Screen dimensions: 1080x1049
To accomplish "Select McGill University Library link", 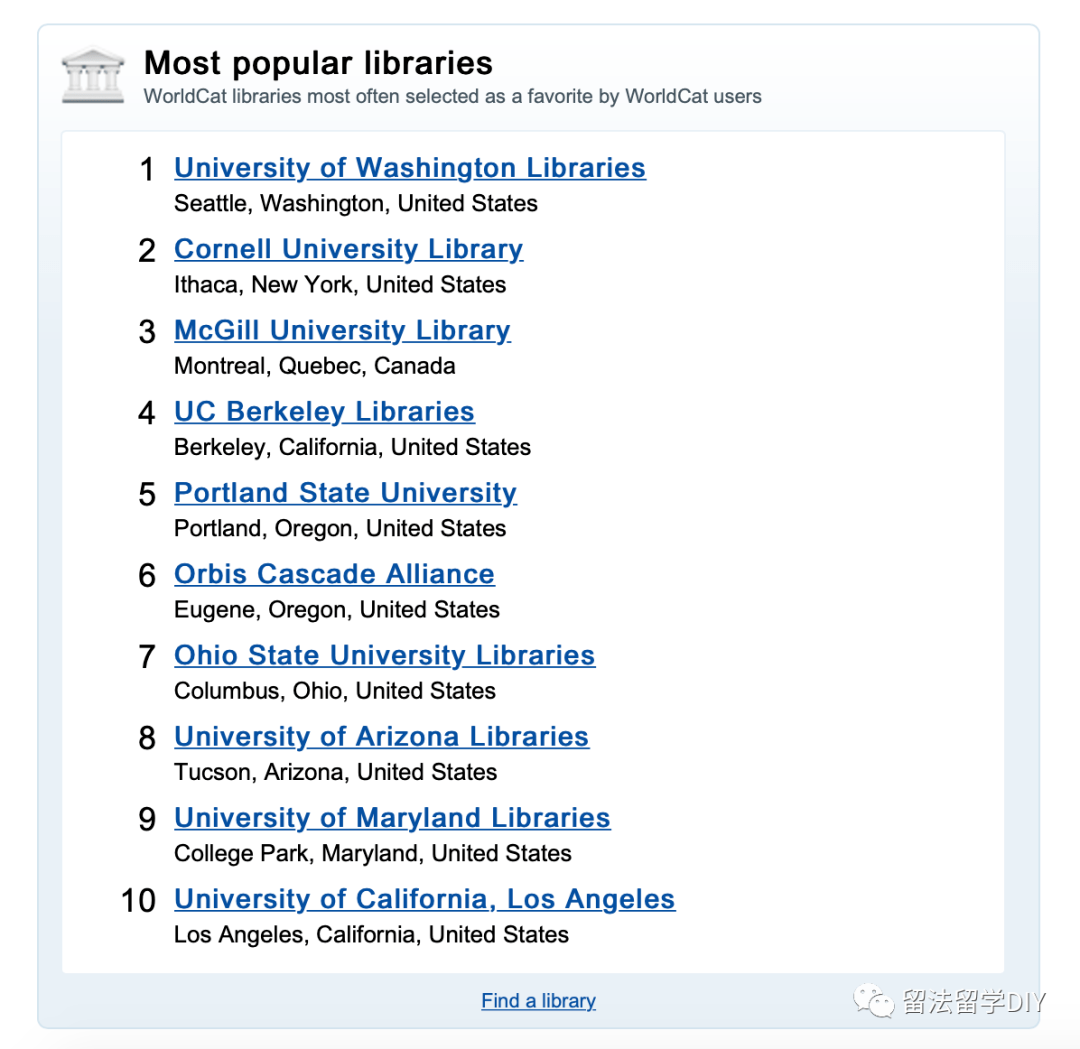I will 342,330.
